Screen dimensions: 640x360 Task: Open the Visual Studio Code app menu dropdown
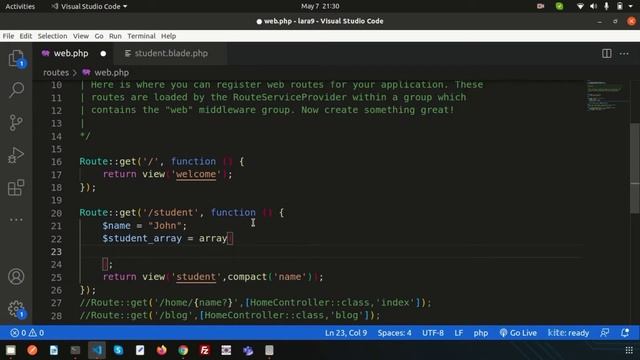point(89,6)
